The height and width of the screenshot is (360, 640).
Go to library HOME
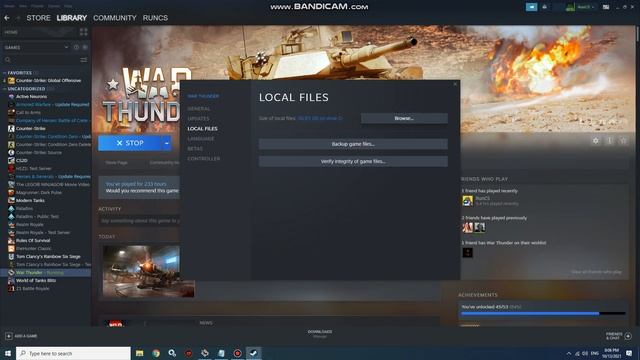tap(11, 32)
